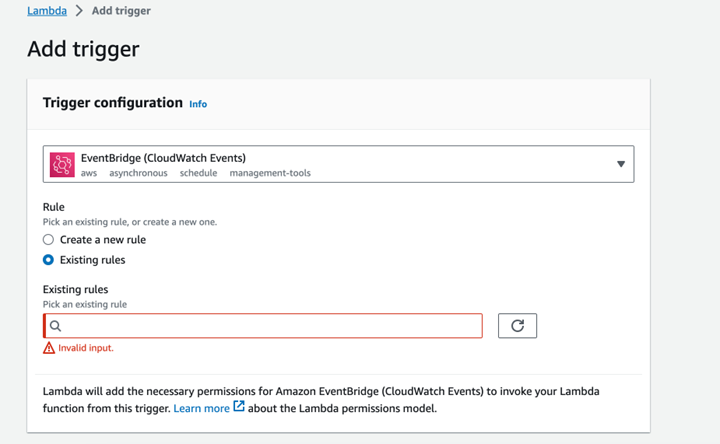Image resolution: width=720 pixels, height=444 pixels.
Task: Click the breadcrumb chevron separator
Action: pyautogui.click(x=79, y=11)
